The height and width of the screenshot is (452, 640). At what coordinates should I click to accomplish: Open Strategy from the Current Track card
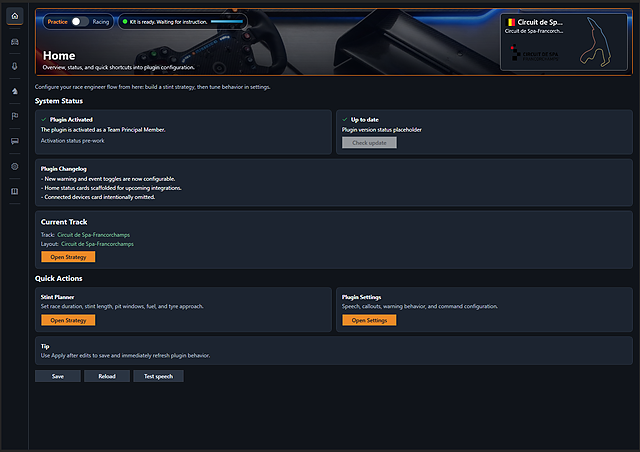tap(68, 257)
